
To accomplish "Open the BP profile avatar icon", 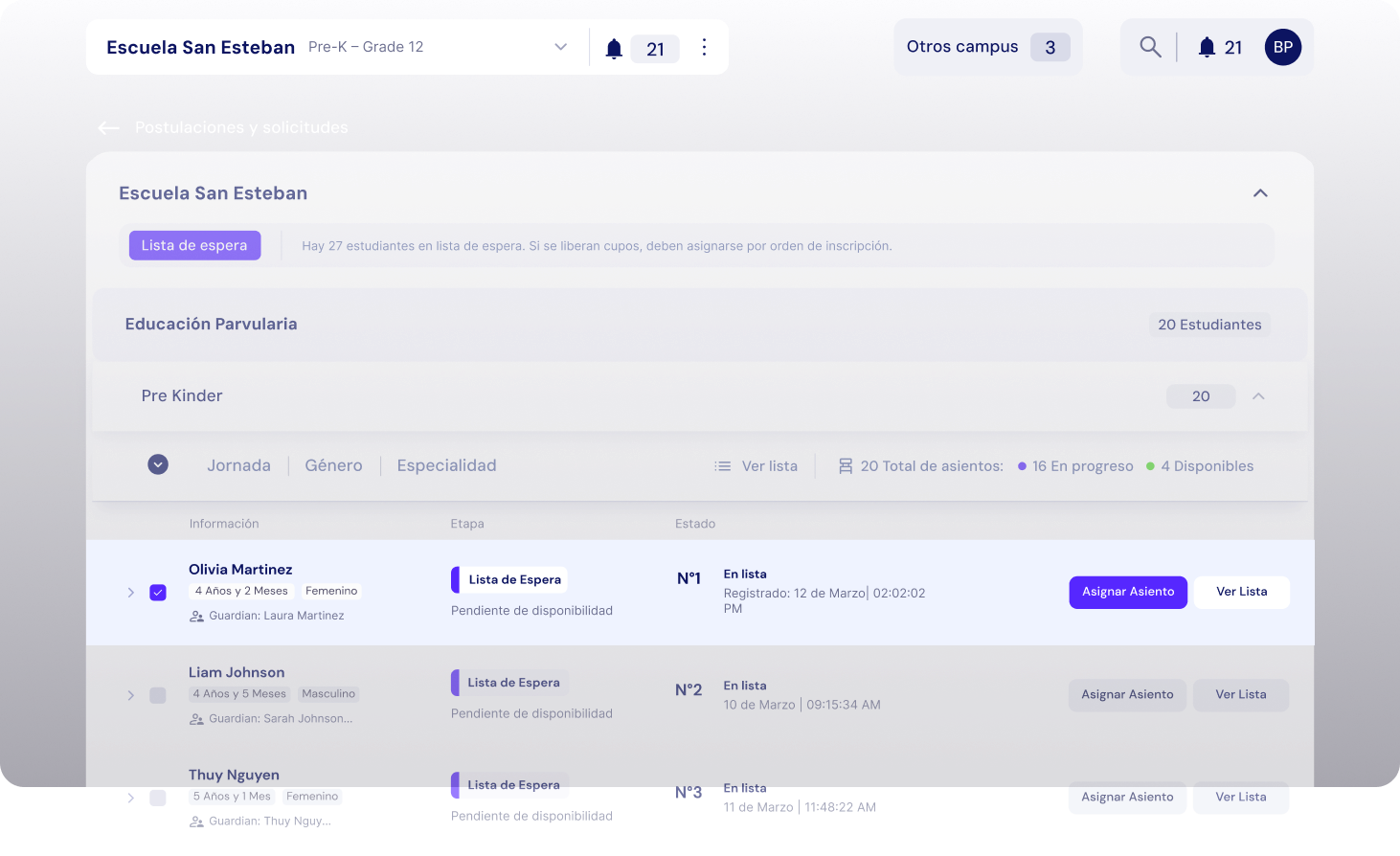I will point(1282,47).
